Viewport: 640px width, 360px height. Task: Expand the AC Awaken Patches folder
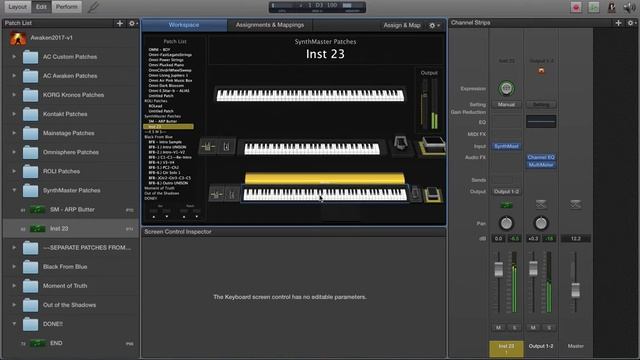tap(14, 76)
